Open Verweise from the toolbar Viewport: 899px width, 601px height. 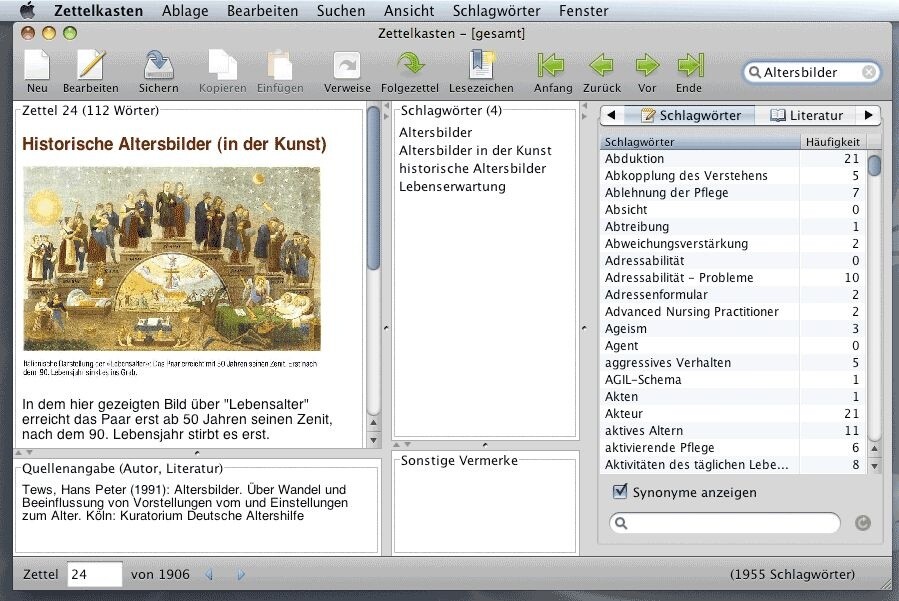click(347, 71)
